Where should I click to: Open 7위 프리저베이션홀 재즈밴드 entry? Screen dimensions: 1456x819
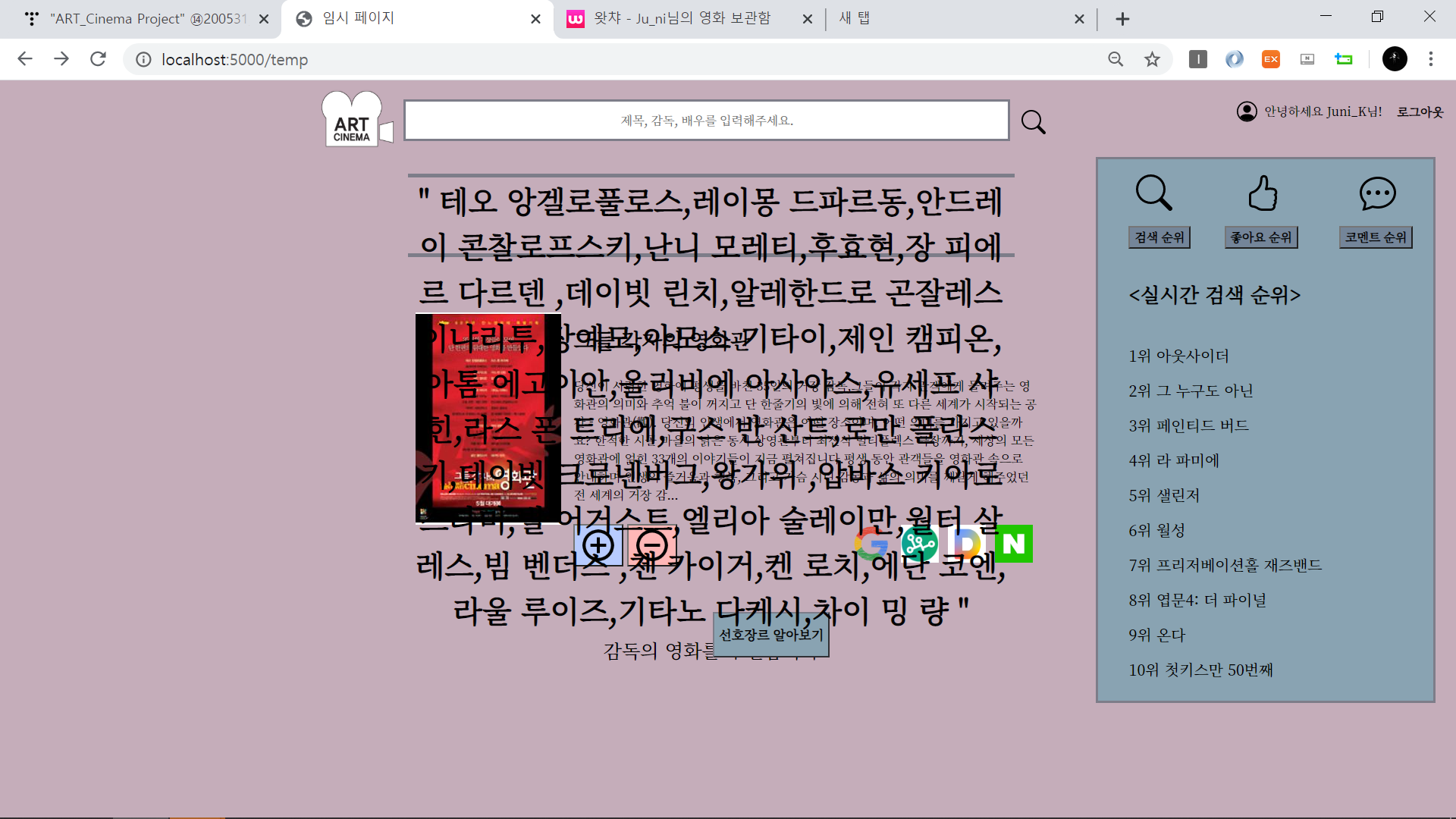click(1225, 565)
